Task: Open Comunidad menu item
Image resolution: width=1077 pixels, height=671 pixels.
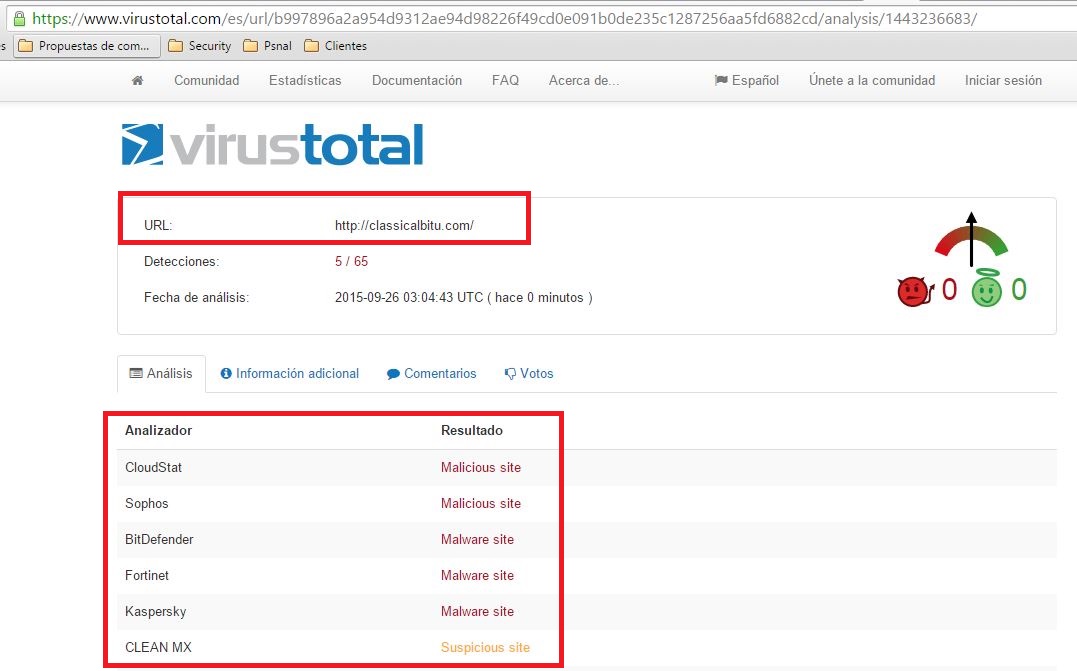Action: click(x=206, y=81)
